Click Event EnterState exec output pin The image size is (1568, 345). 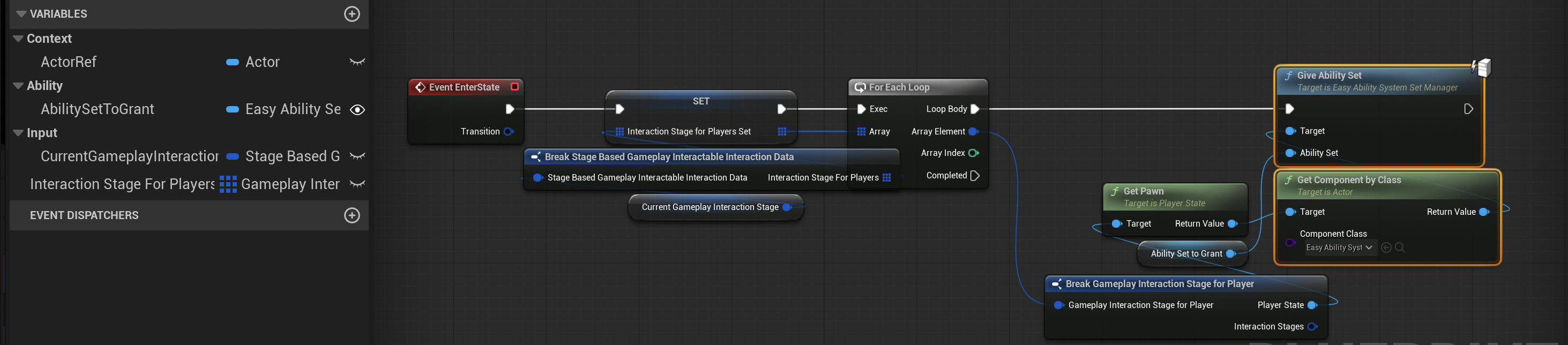pyautogui.click(x=510, y=109)
